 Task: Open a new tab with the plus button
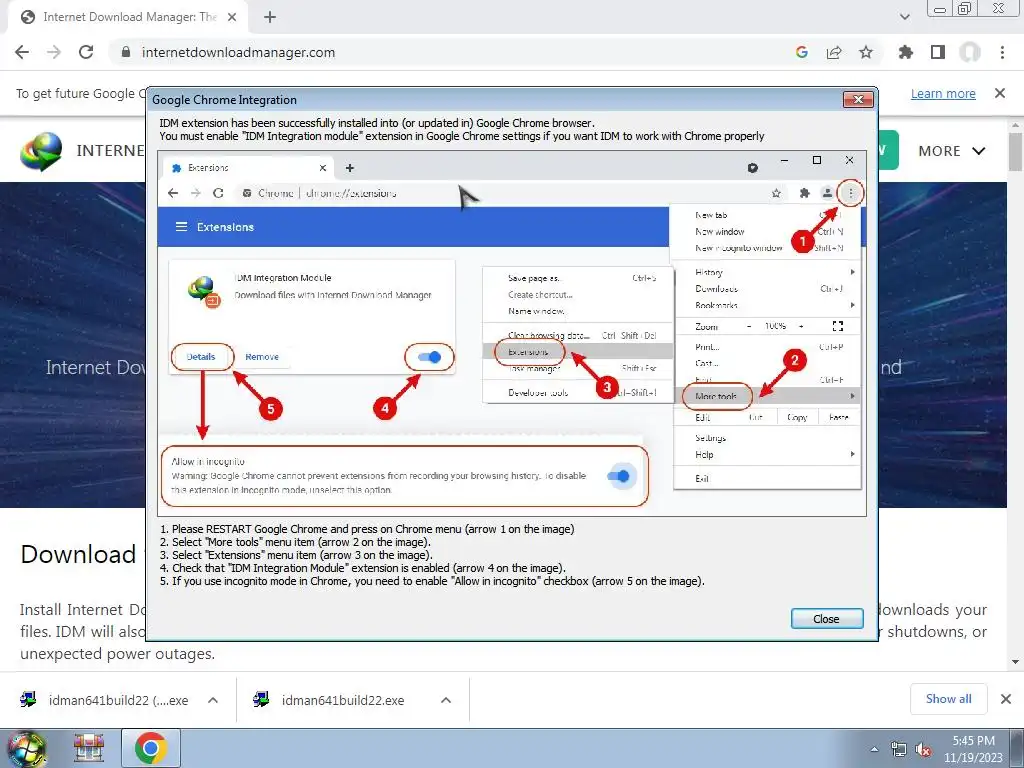(x=270, y=17)
